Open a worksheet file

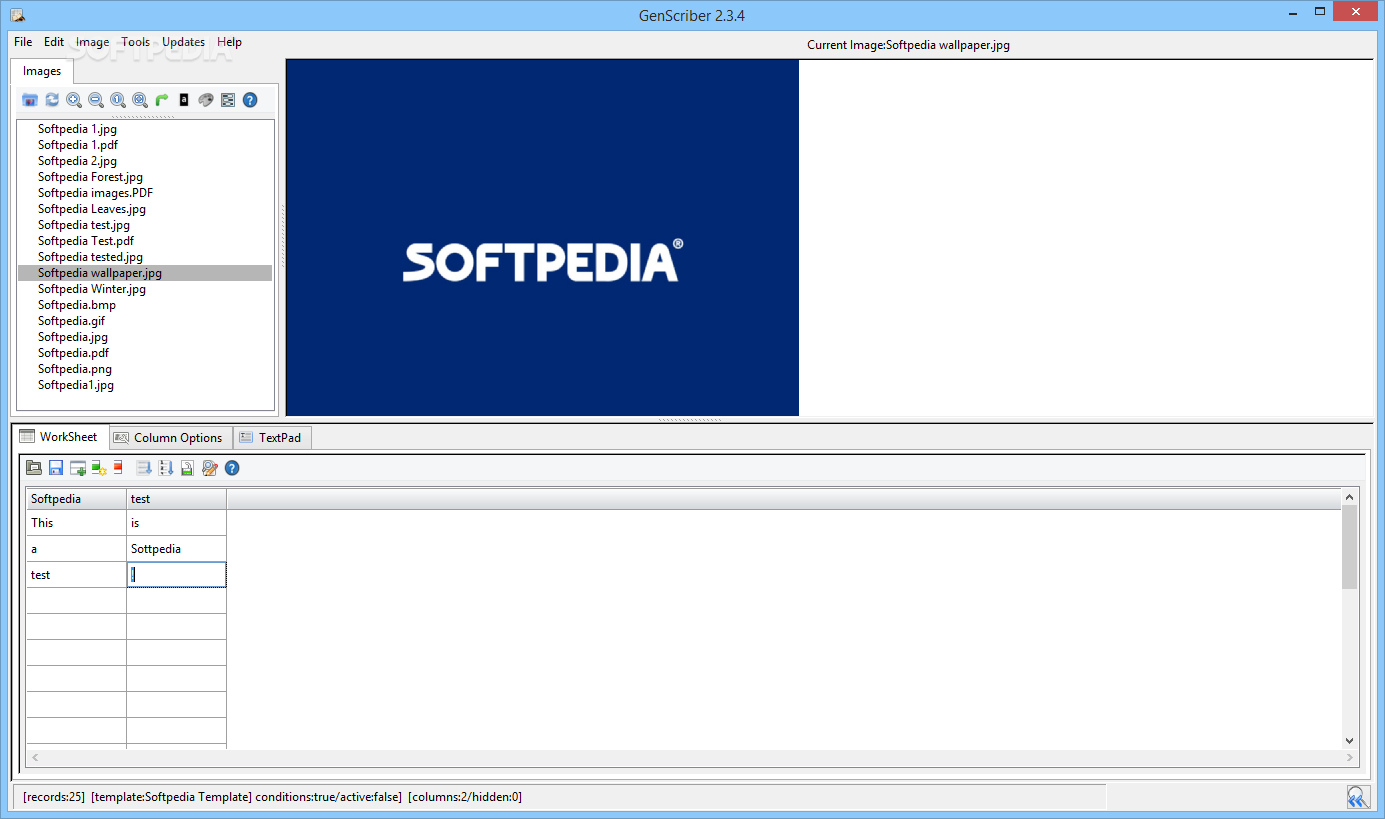pos(34,467)
